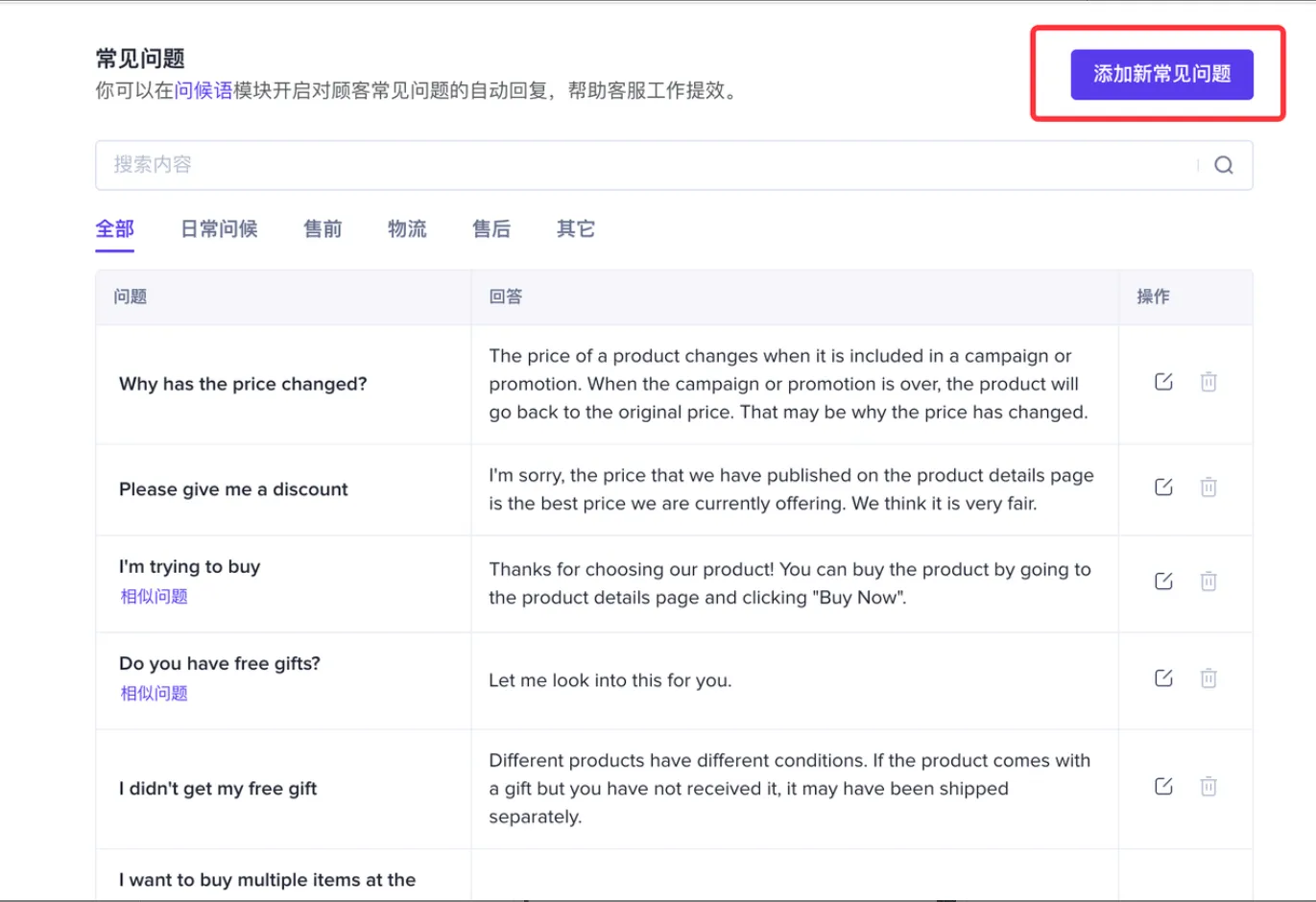This screenshot has width=1316, height=902.
Task: Click the 常见问题 page heading
Action: (140, 59)
